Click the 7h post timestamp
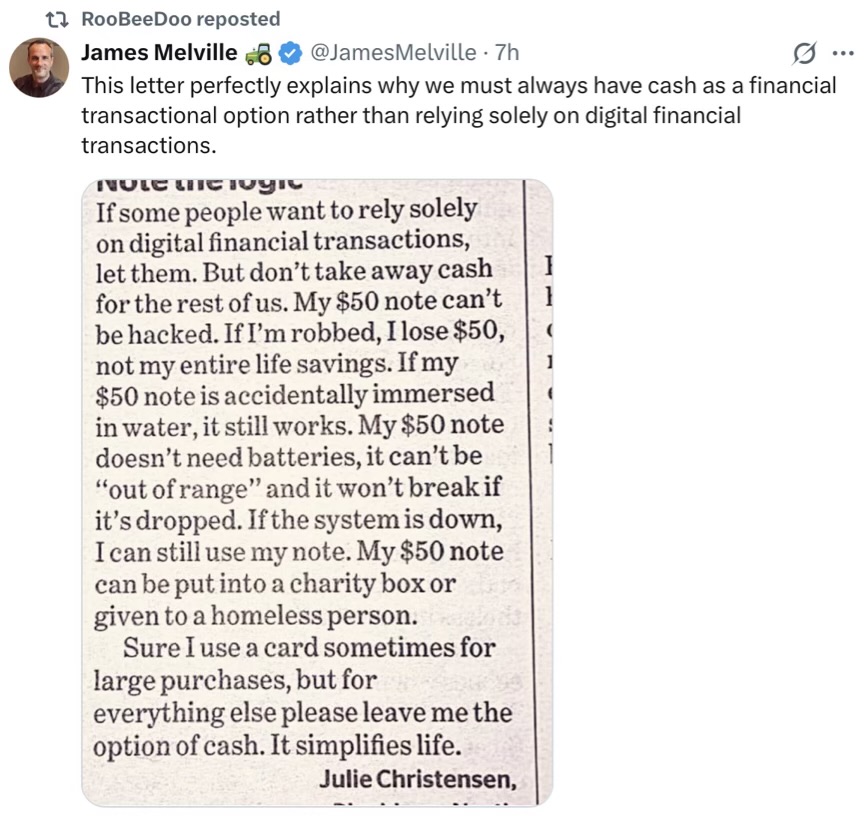 point(506,52)
